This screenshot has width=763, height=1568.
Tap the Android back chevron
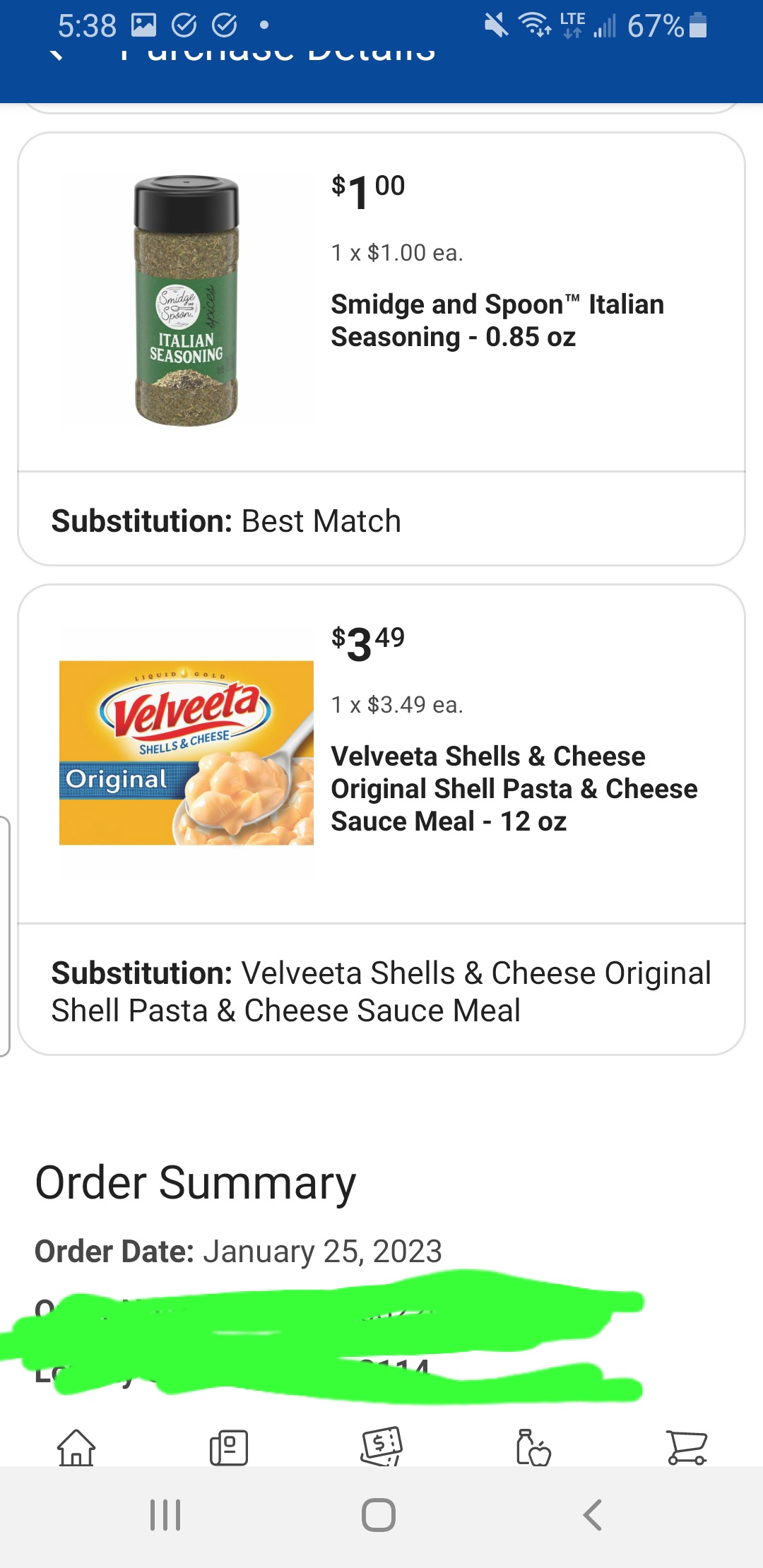(x=592, y=1515)
